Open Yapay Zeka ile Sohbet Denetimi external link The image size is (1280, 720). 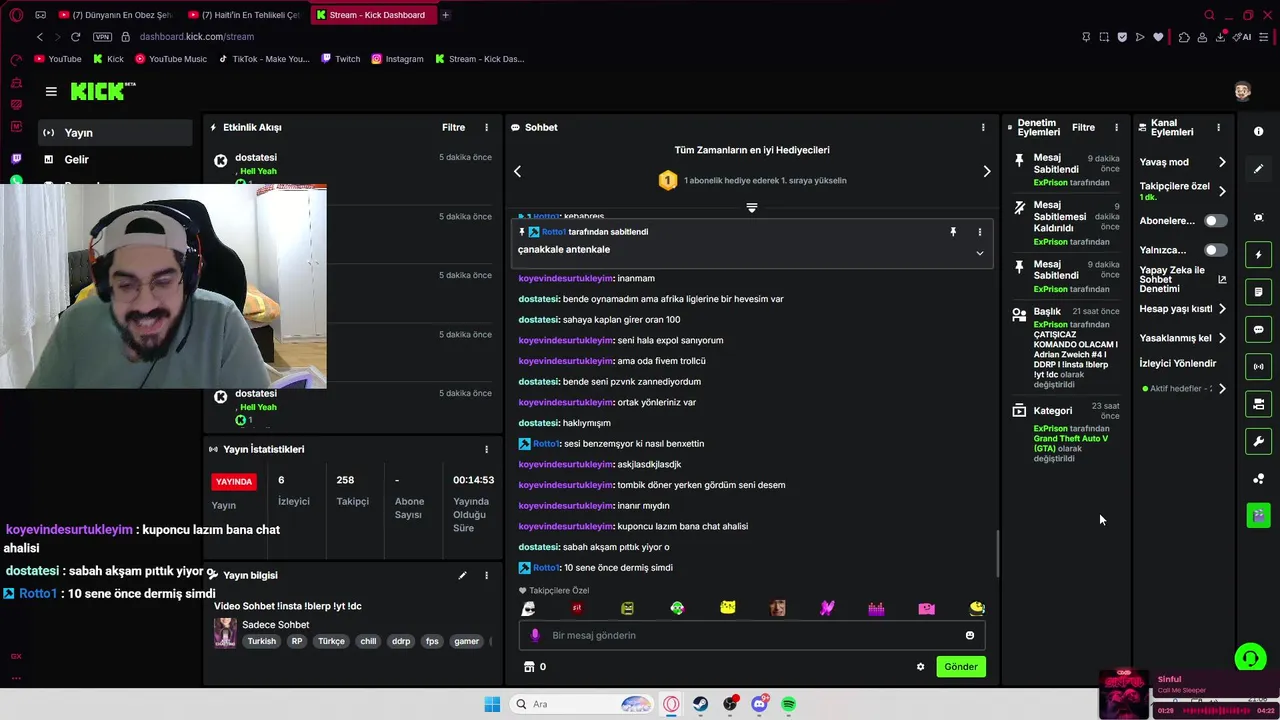coord(1222,279)
